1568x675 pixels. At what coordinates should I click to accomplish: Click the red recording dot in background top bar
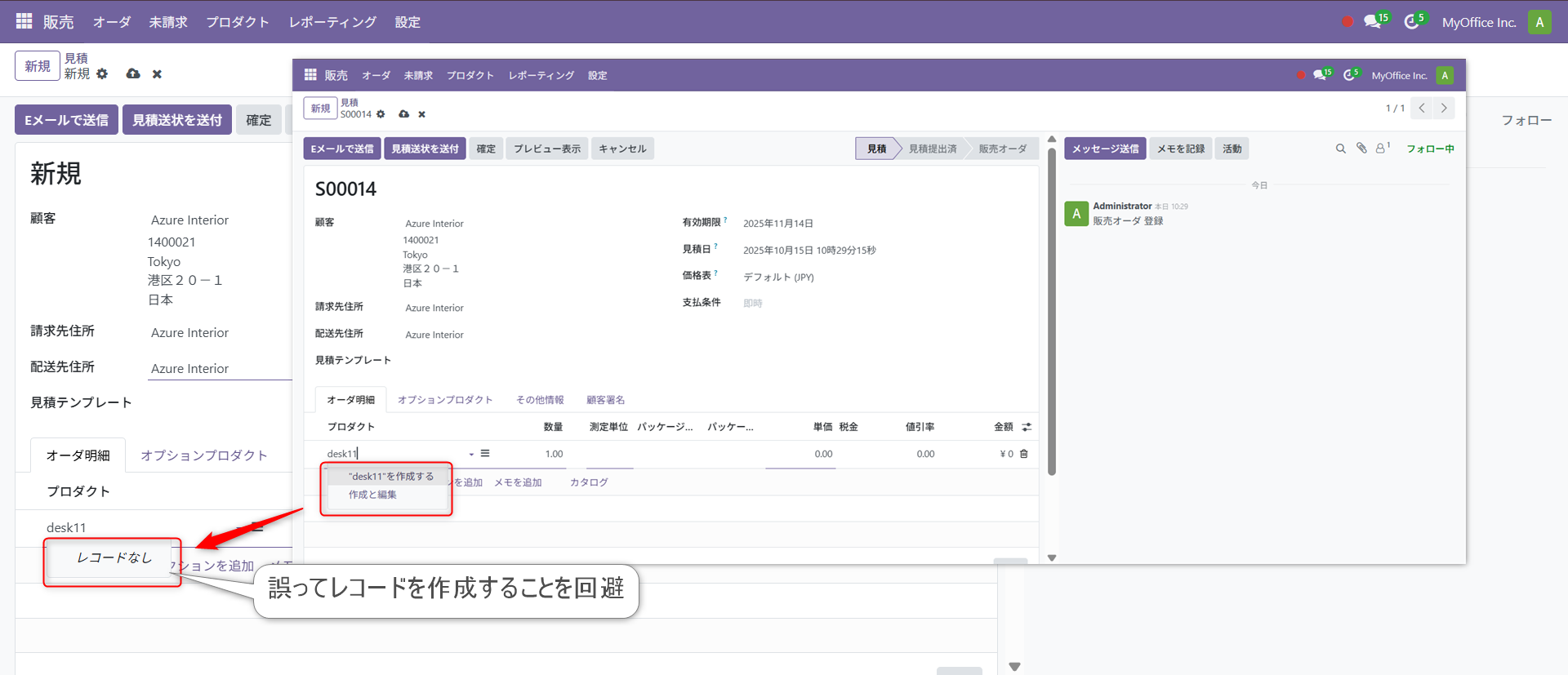click(x=1347, y=22)
